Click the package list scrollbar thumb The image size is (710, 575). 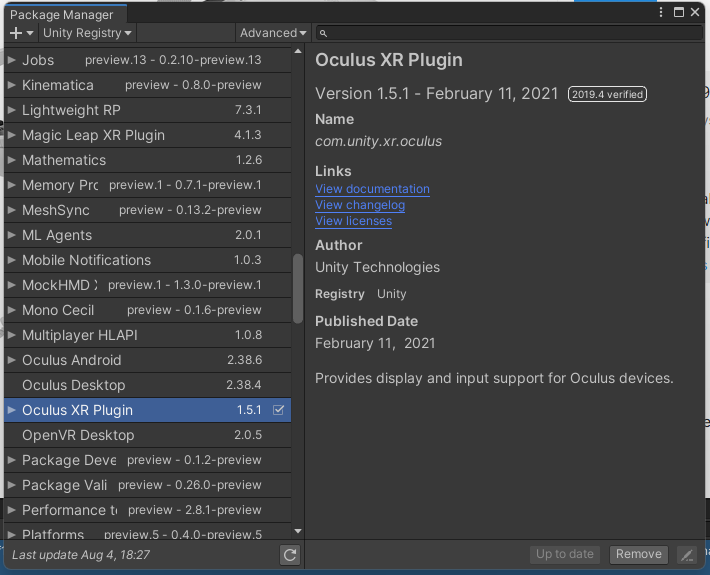tap(297, 289)
